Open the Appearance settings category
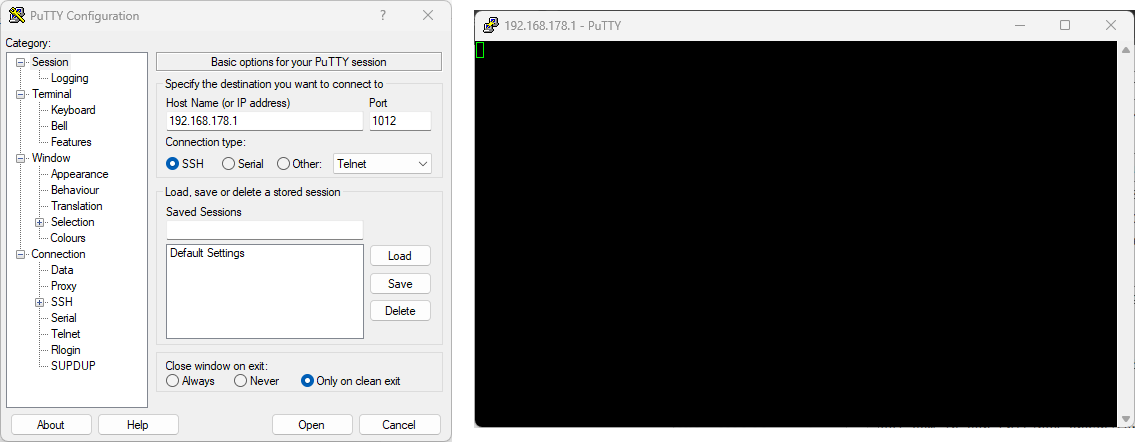 coord(79,175)
